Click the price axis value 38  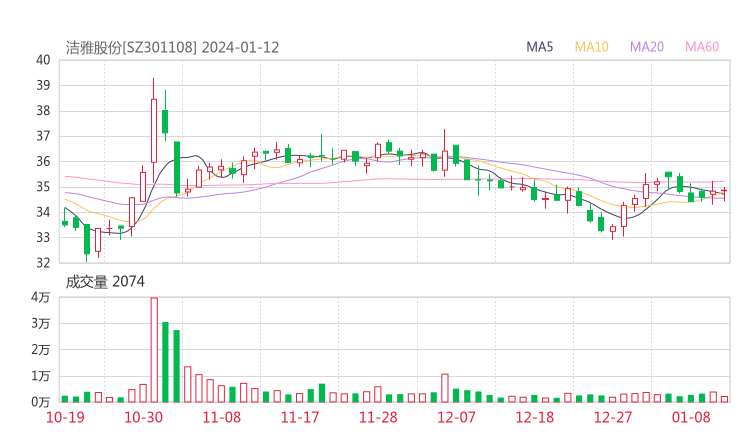click(43, 111)
